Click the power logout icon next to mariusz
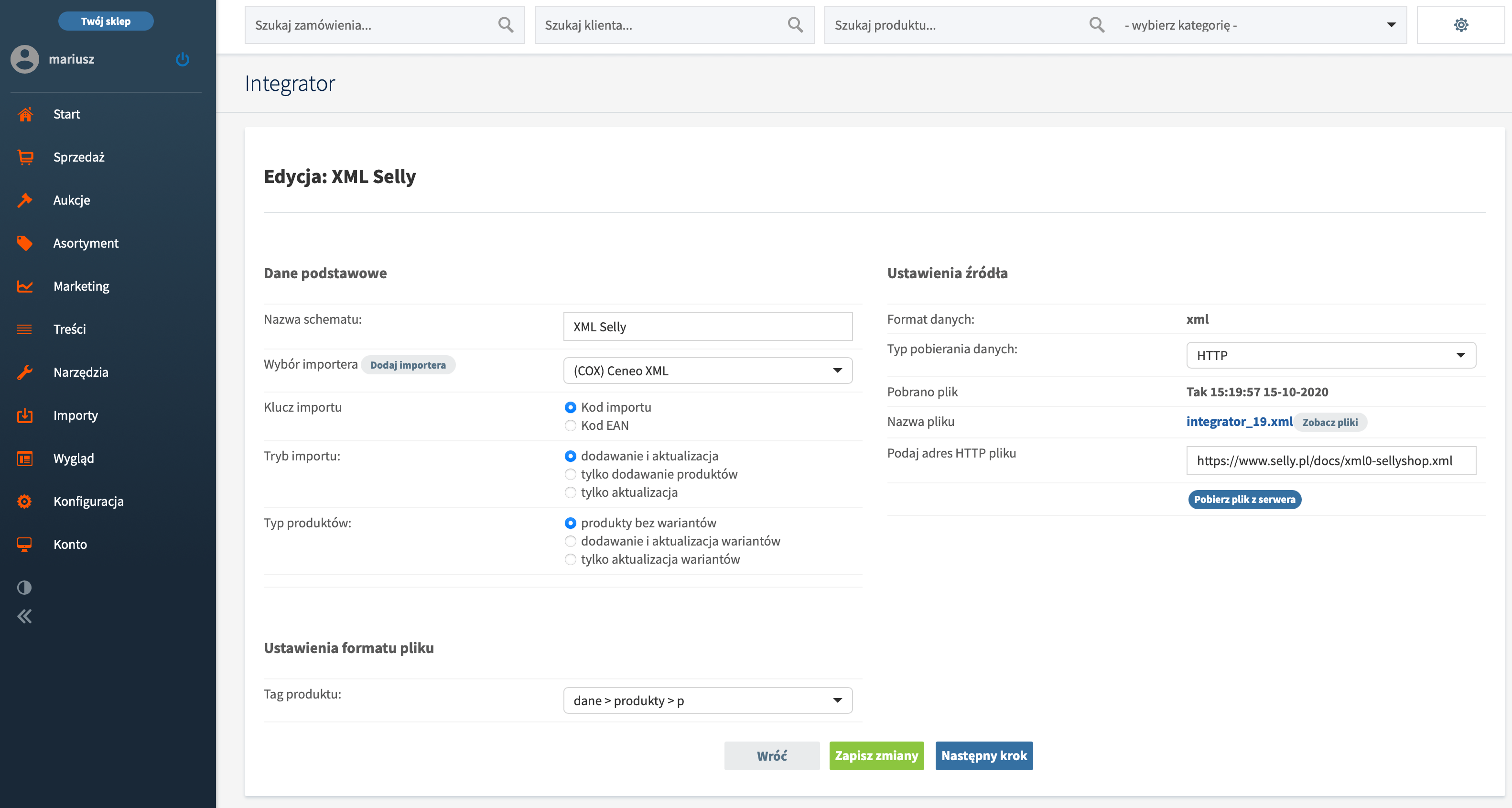The width and height of the screenshot is (1512, 808). tap(183, 59)
